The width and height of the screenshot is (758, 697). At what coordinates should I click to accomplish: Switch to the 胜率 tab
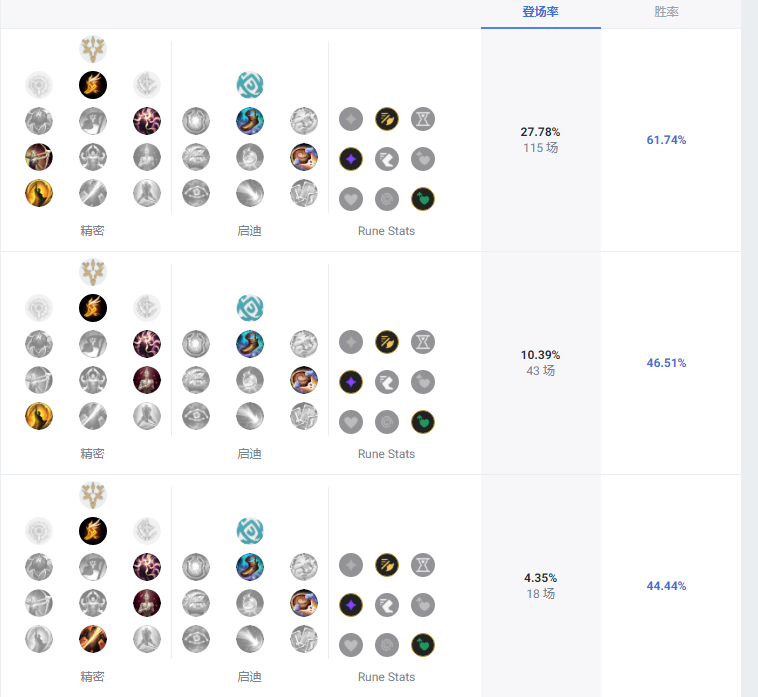[x=666, y=12]
